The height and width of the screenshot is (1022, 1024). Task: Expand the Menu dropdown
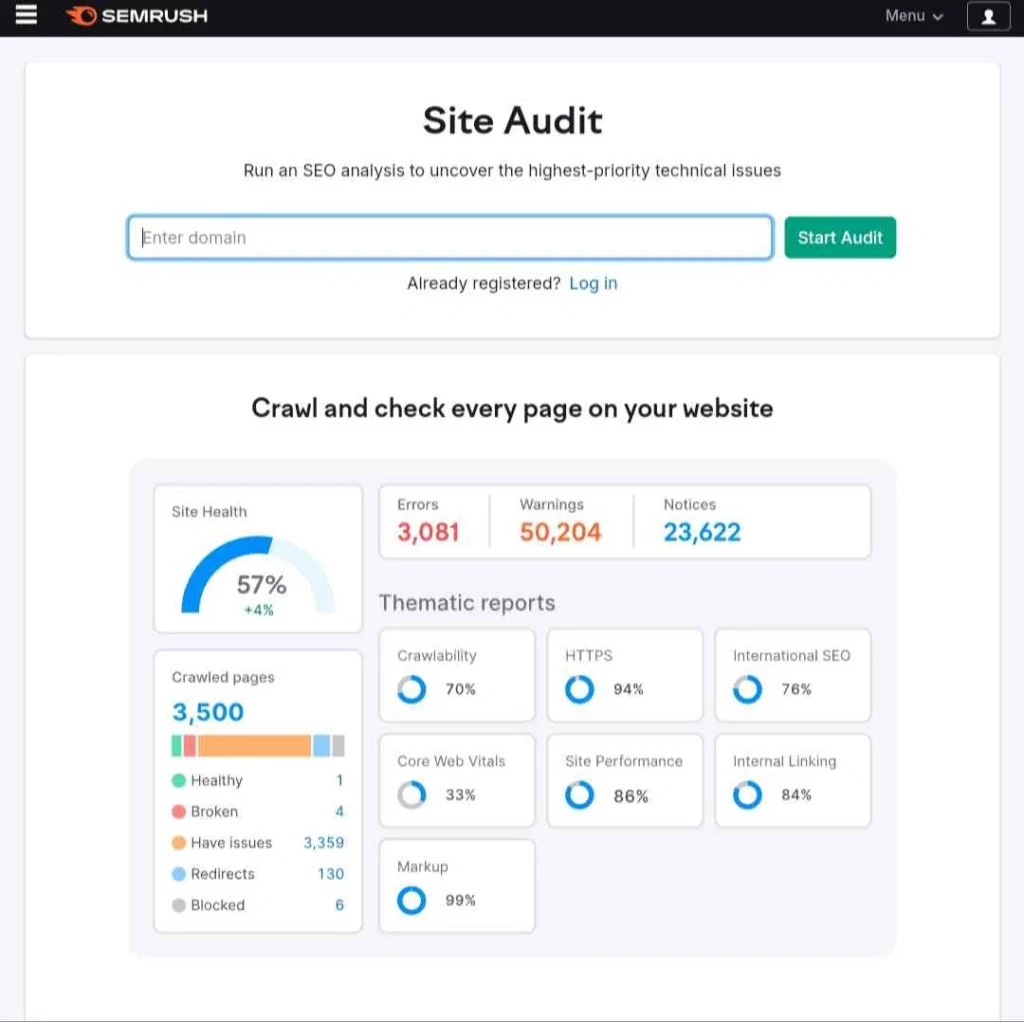[x=914, y=16]
